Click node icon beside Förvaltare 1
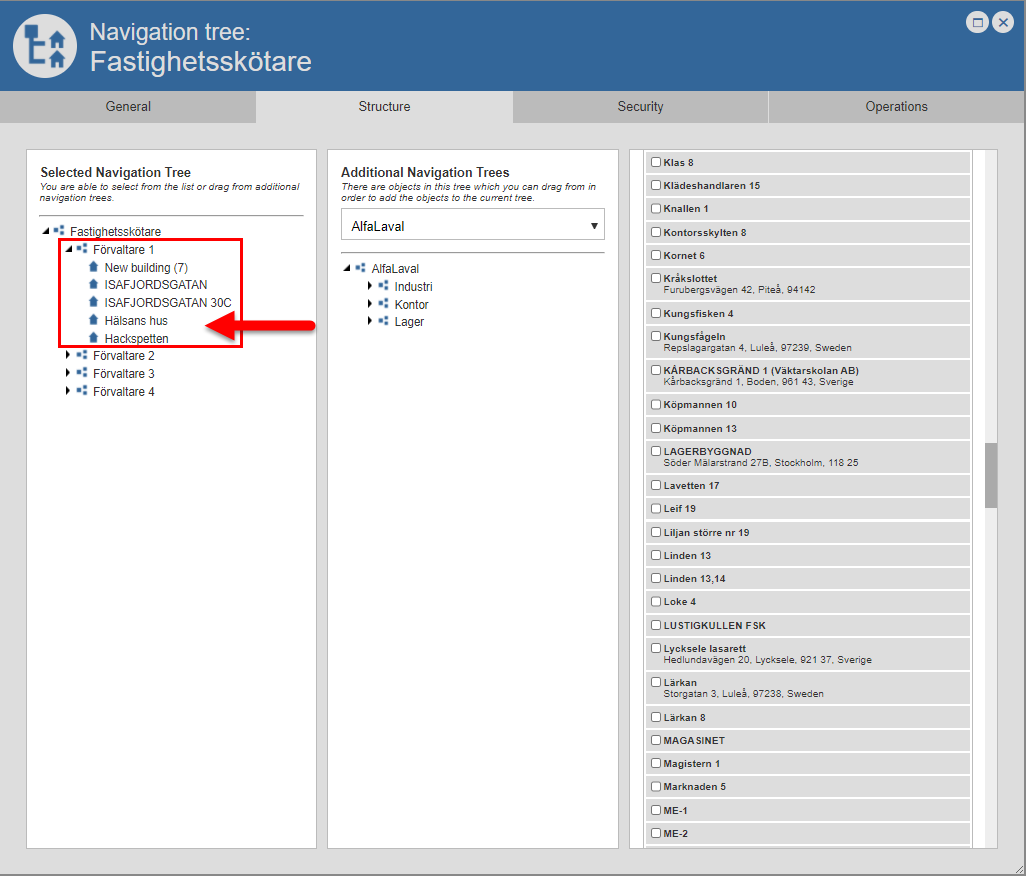 pos(82,249)
